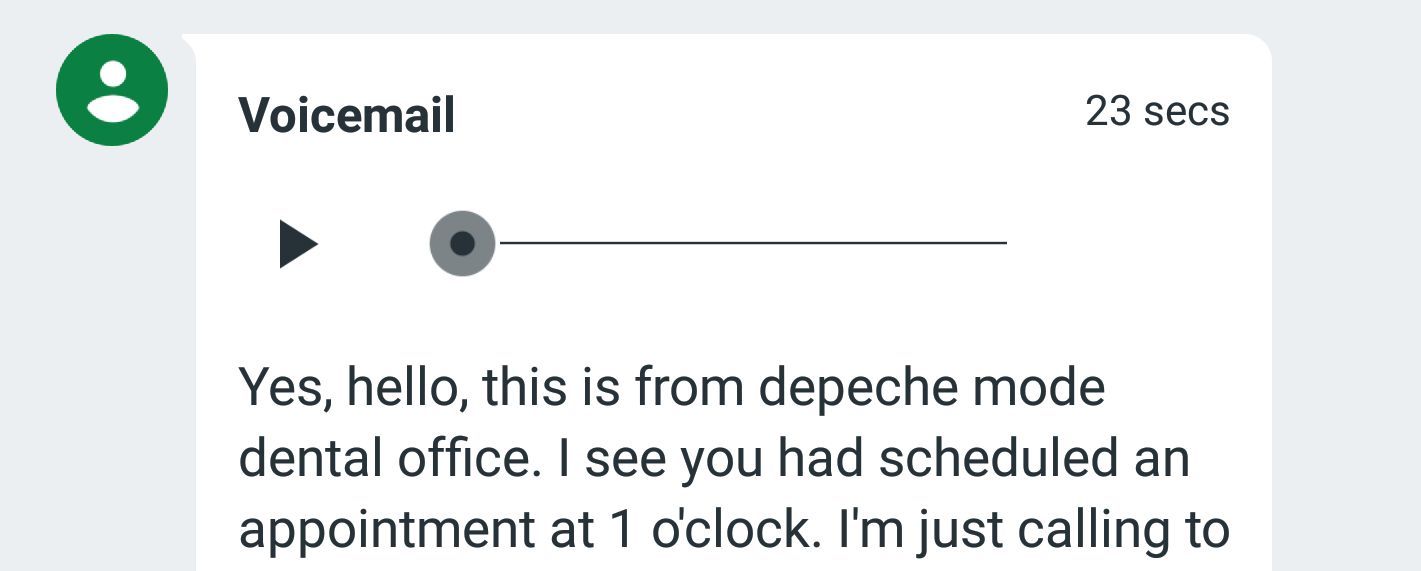Screen dimensions: 1421x571
Task: Click the "23 secs" duration label
Action: (1157, 111)
